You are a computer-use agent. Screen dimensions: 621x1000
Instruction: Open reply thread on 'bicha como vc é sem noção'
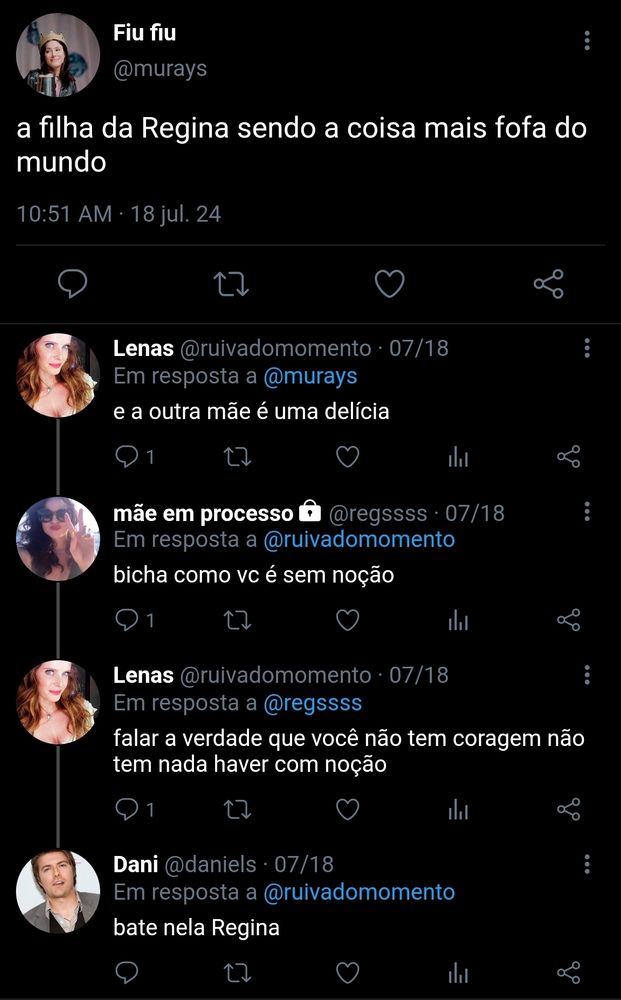click(x=135, y=620)
